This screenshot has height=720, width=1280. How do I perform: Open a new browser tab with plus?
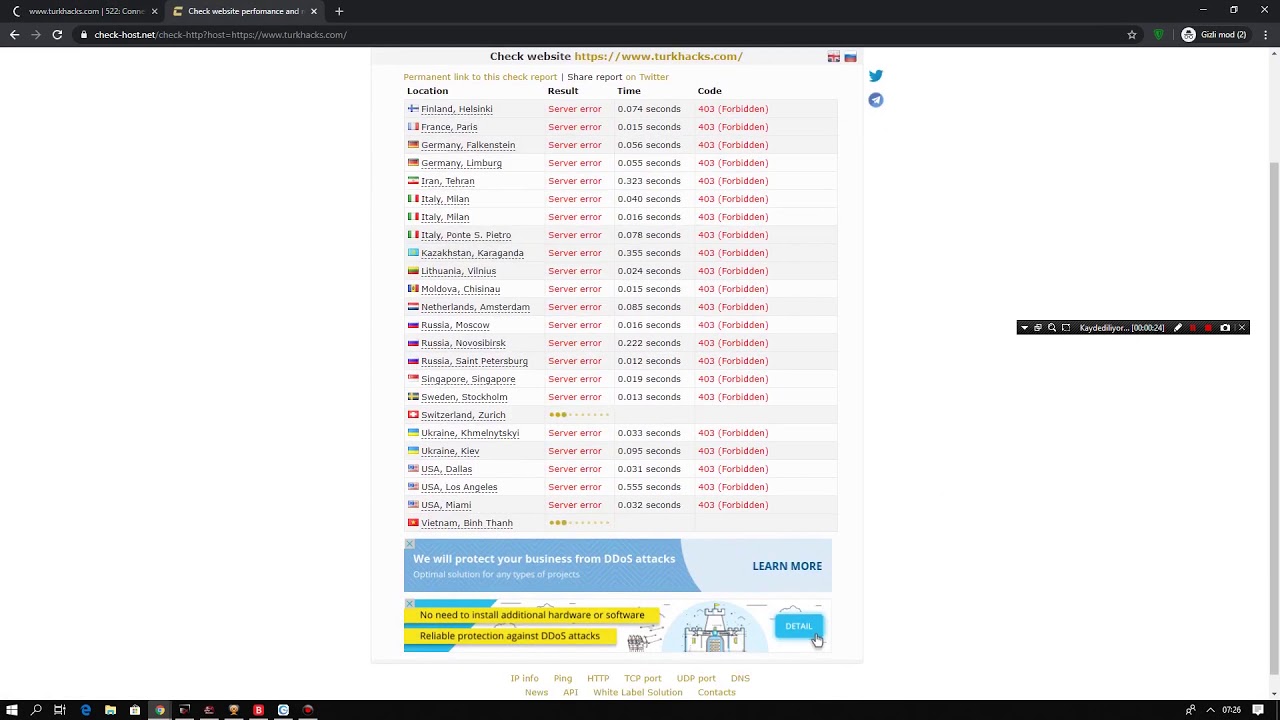tap(339, 11)
